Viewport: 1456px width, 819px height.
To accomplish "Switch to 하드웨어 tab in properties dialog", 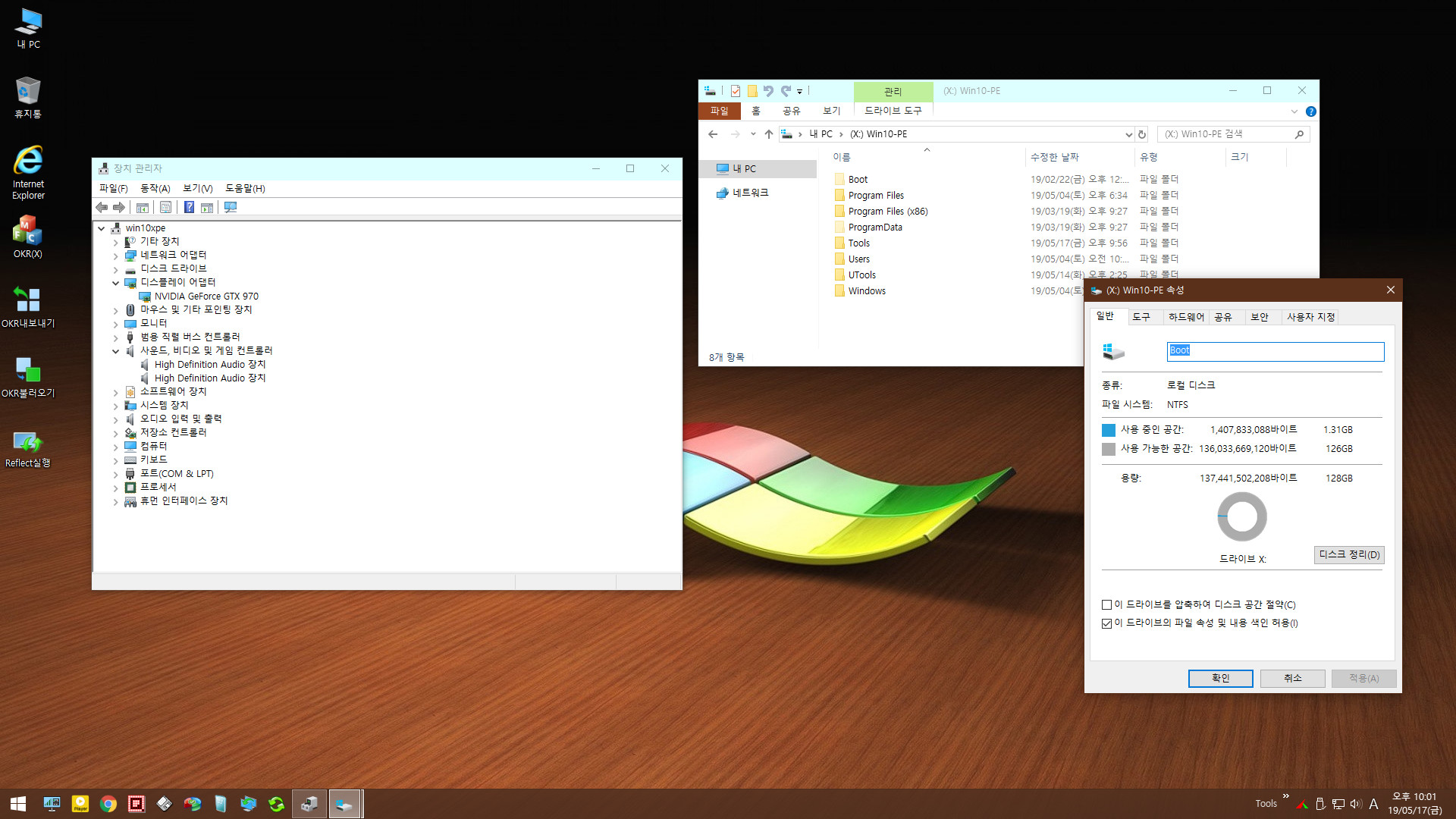I will pyautogui.click(x=1186, y=317).
